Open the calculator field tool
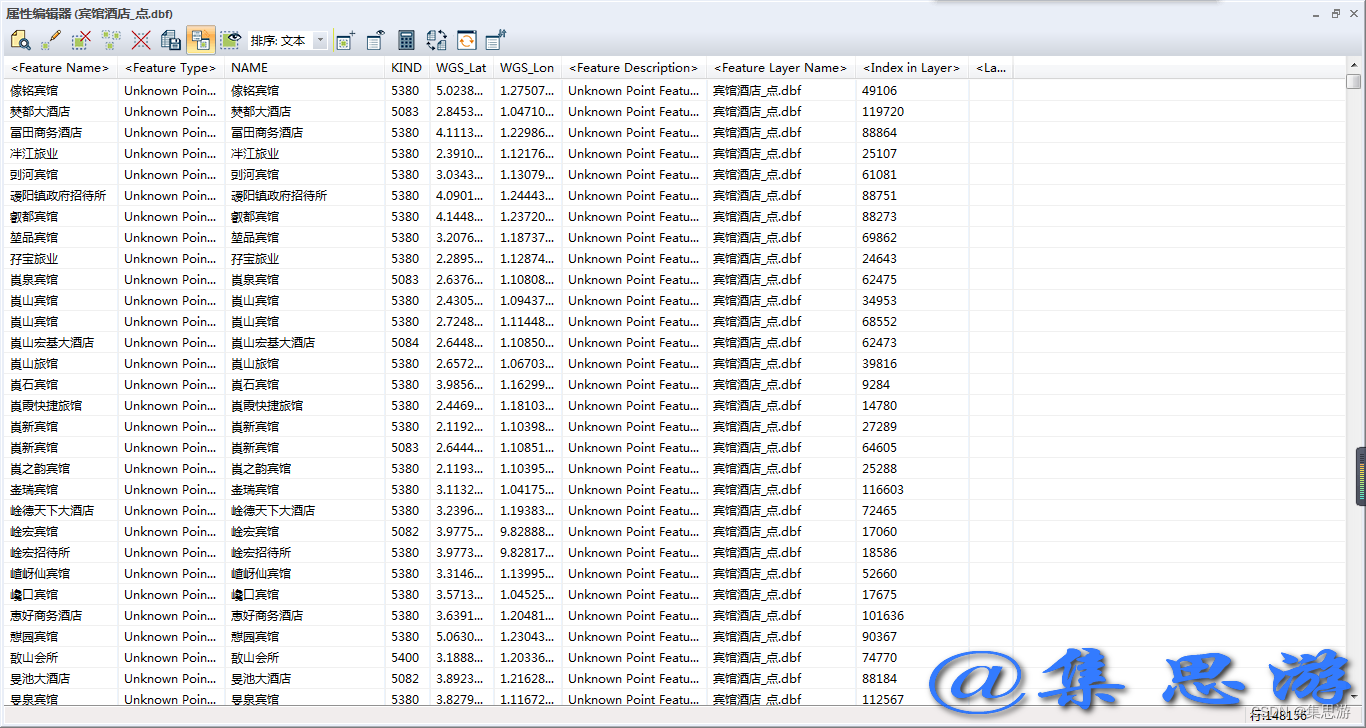 pyautogui.click(x=406, y=40)
